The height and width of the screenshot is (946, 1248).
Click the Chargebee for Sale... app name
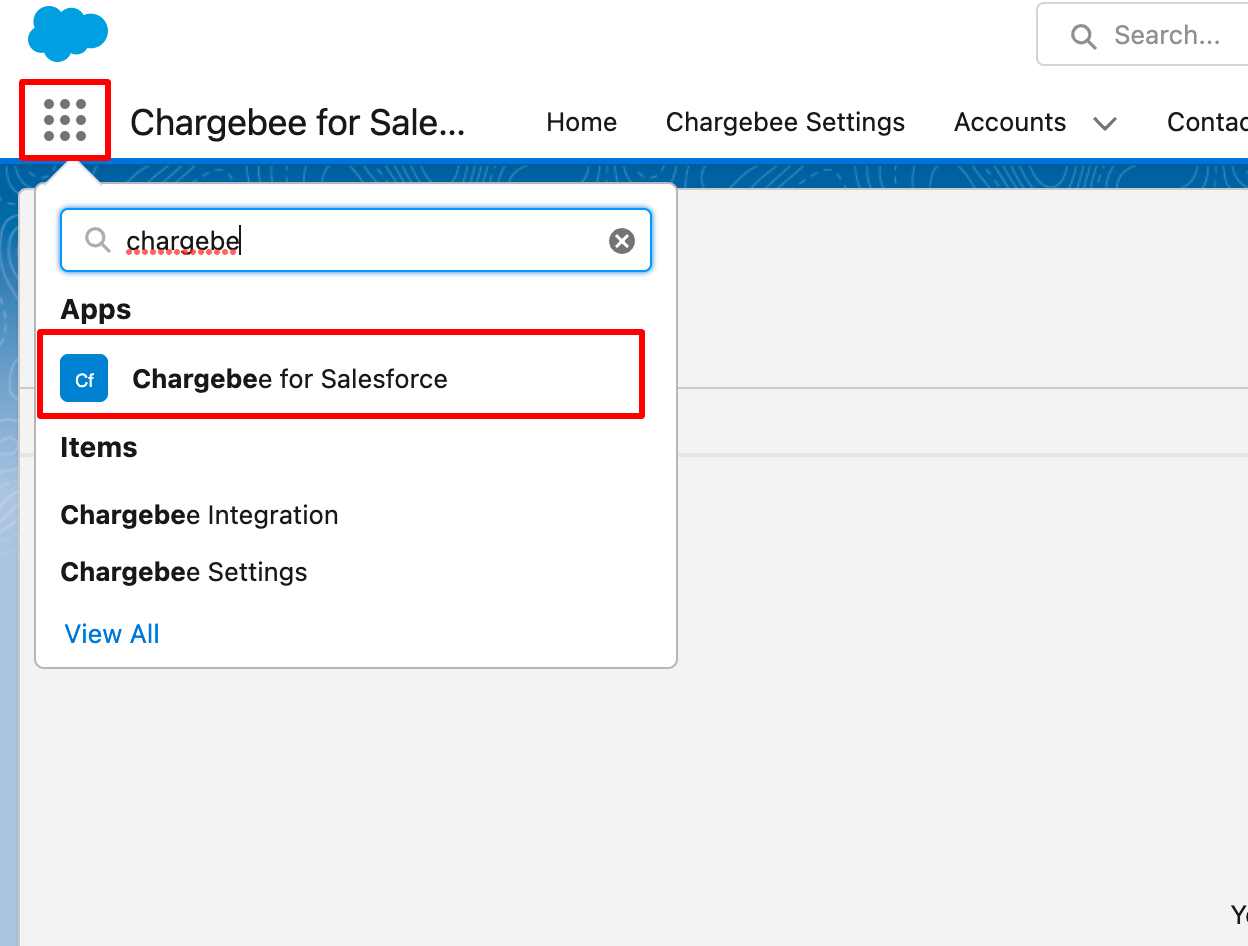[x=298, y=122]
